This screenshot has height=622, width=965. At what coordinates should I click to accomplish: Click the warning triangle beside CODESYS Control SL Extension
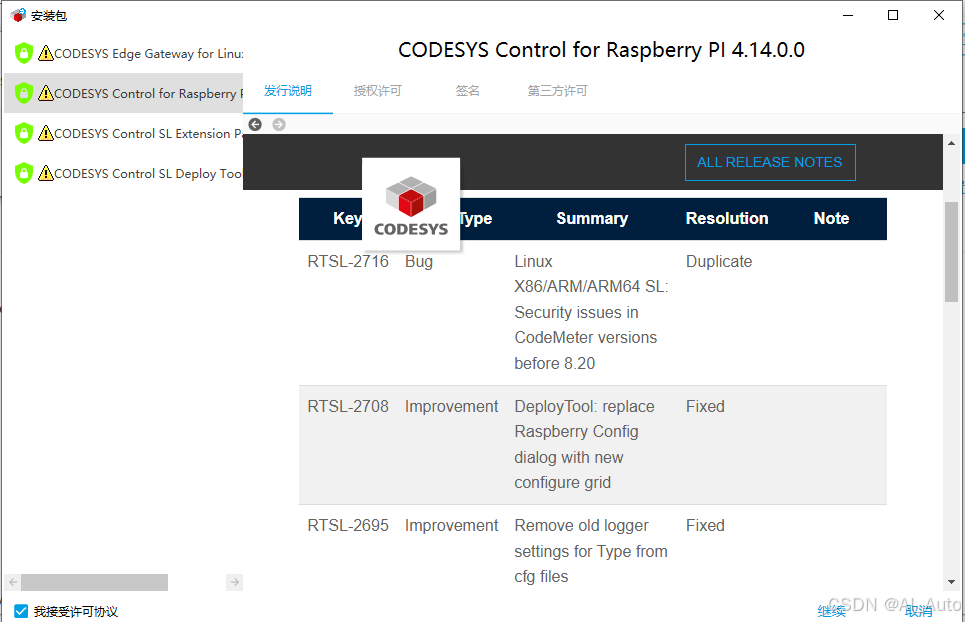click(x=46, y=134)
